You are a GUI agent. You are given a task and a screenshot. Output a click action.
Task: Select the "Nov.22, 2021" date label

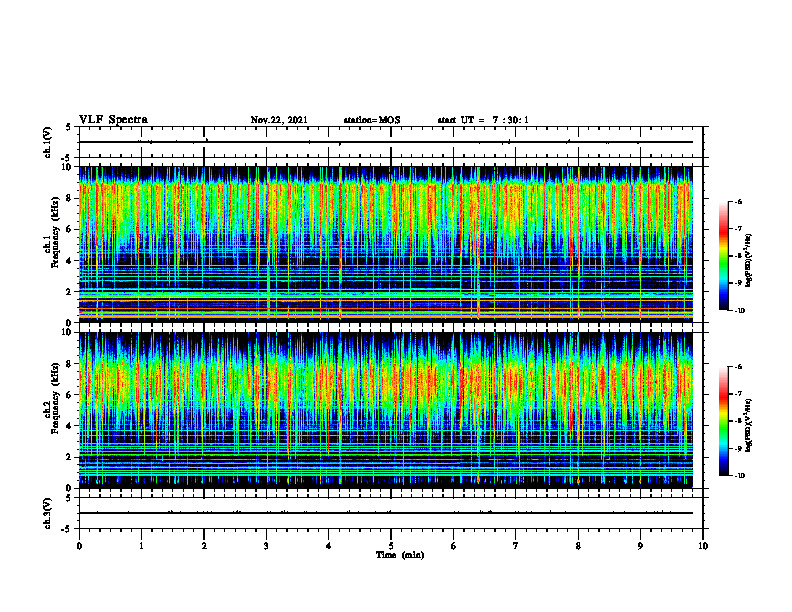click(279, 120)
